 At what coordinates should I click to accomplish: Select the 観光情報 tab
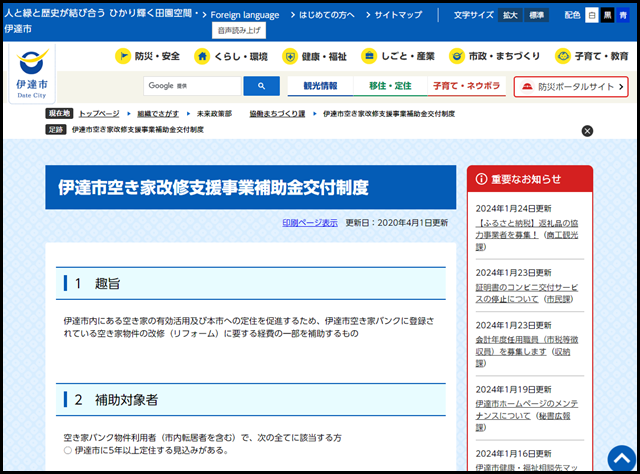click(x=320, y=86)
